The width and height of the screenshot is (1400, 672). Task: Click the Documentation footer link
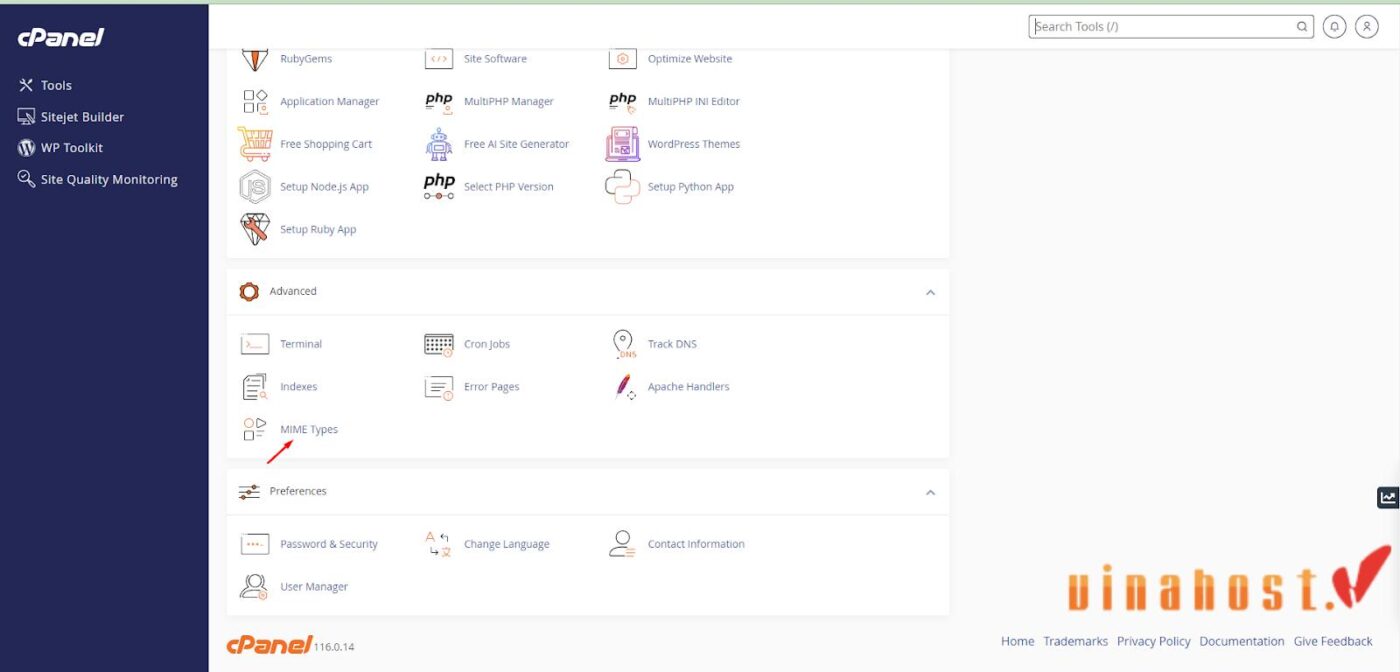(x=1242, y=641)
